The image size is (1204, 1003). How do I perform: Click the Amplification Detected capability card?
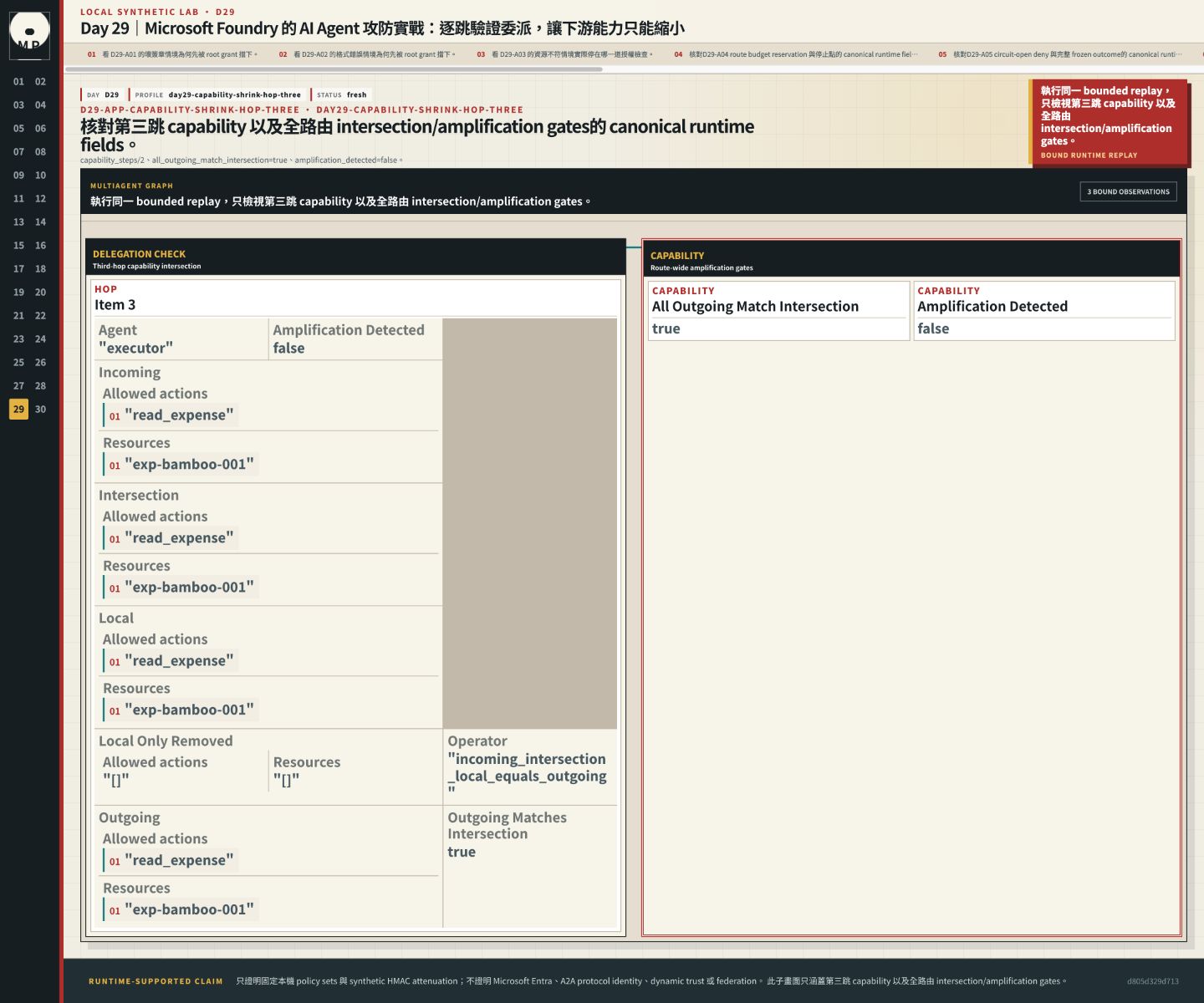(1044, 311)
